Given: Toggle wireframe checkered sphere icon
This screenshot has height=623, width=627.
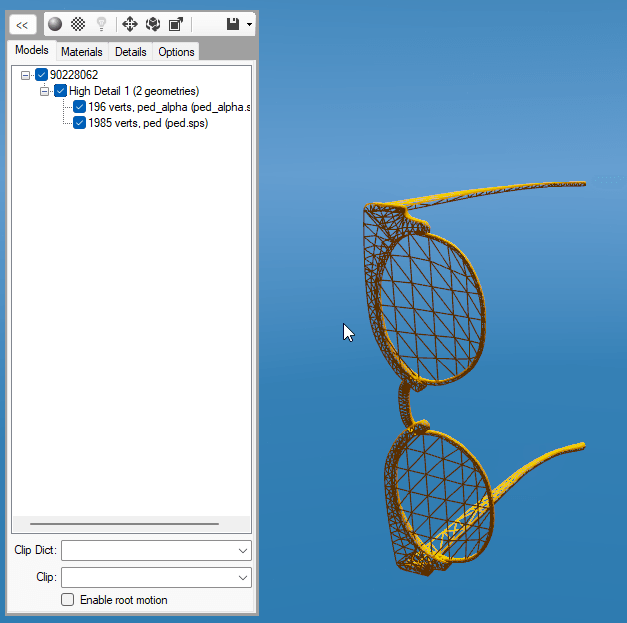Looking at the screenshot, I should 78,24.
